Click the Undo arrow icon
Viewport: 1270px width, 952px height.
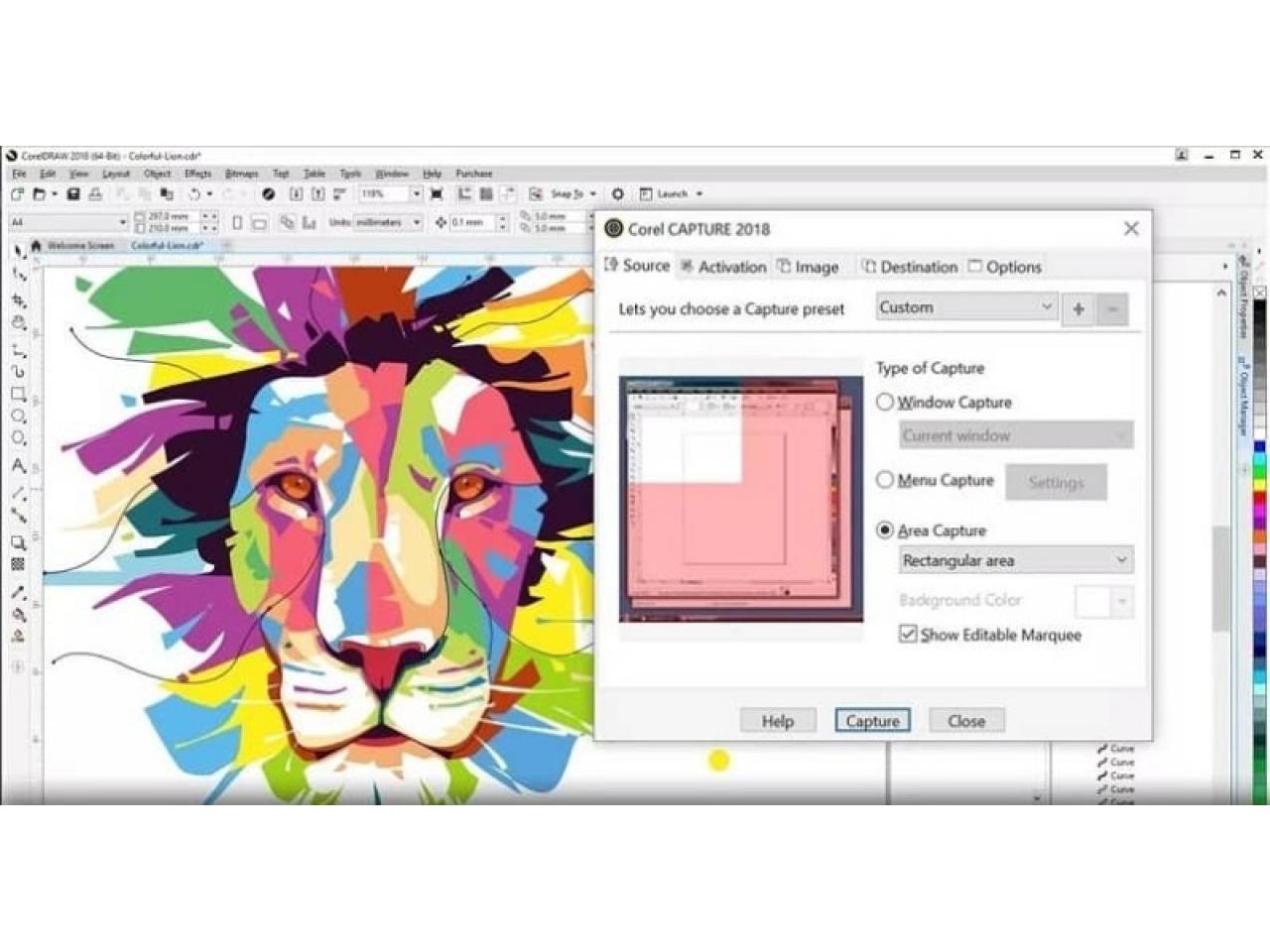(195, 194)
